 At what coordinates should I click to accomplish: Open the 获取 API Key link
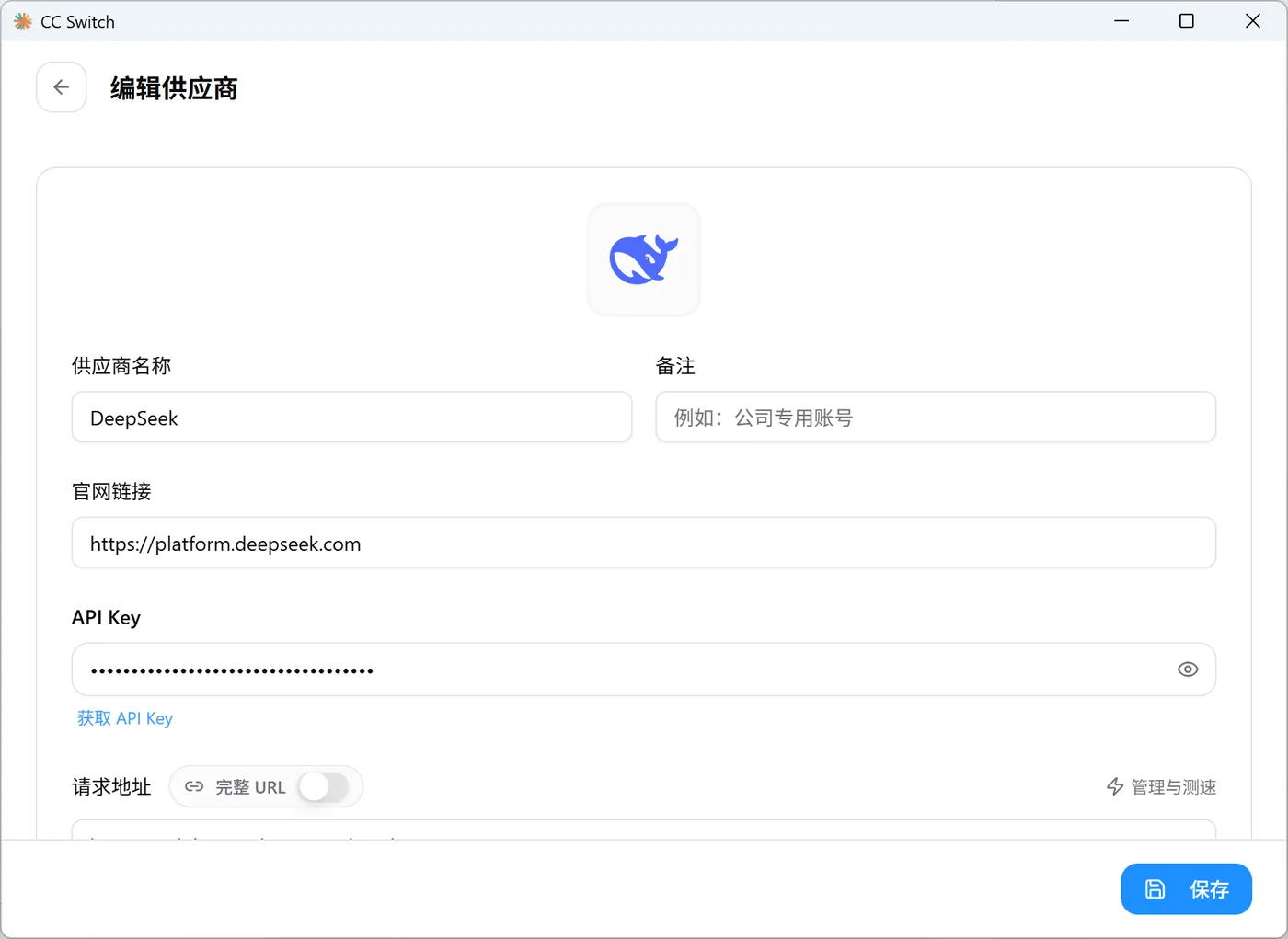pyautogui.click(x=125, y=718)
